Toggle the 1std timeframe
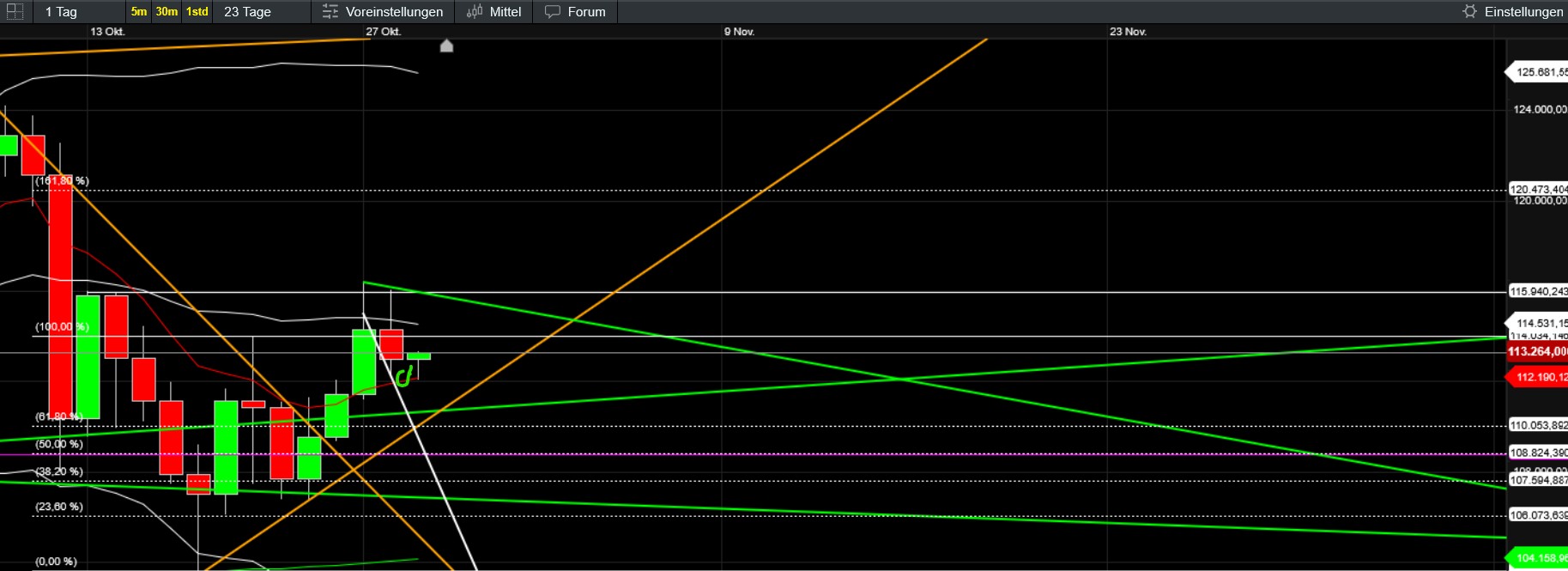Image resolution: width=1568 pixels, height=571 pixels. 197,11
